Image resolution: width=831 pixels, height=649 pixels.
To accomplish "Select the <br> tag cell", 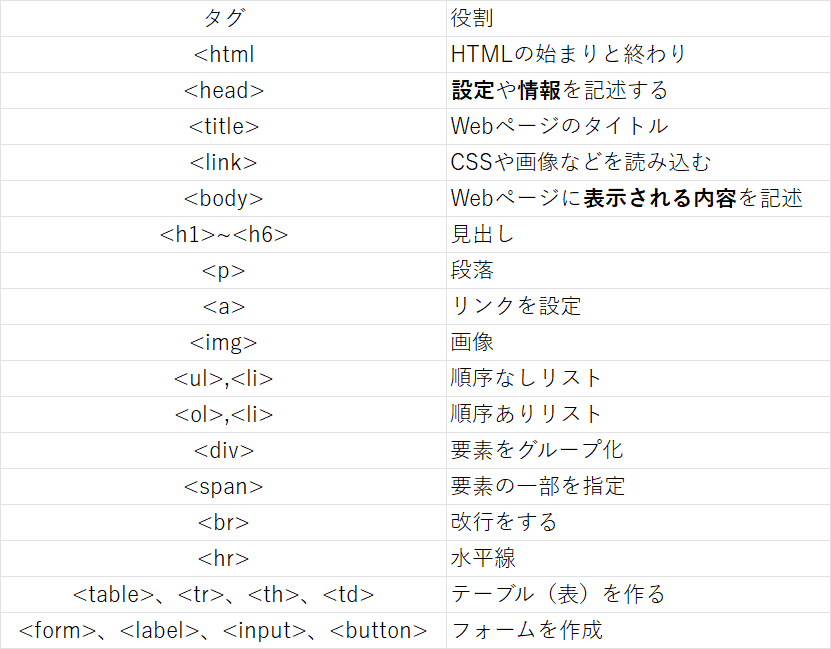I will [x=223, y=522].
